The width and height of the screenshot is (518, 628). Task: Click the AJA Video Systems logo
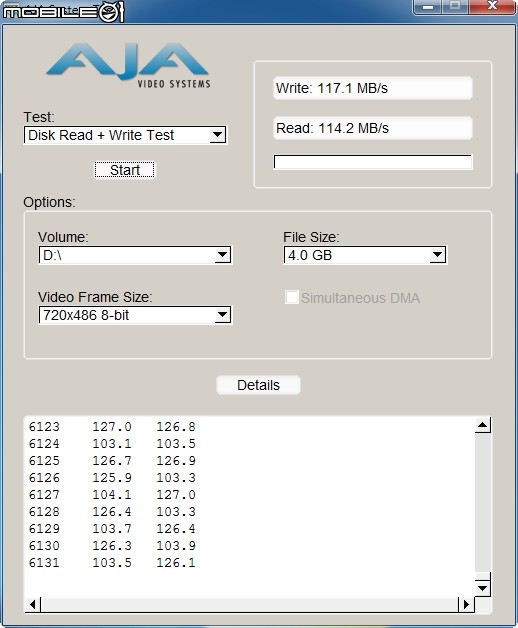(128, 65)
